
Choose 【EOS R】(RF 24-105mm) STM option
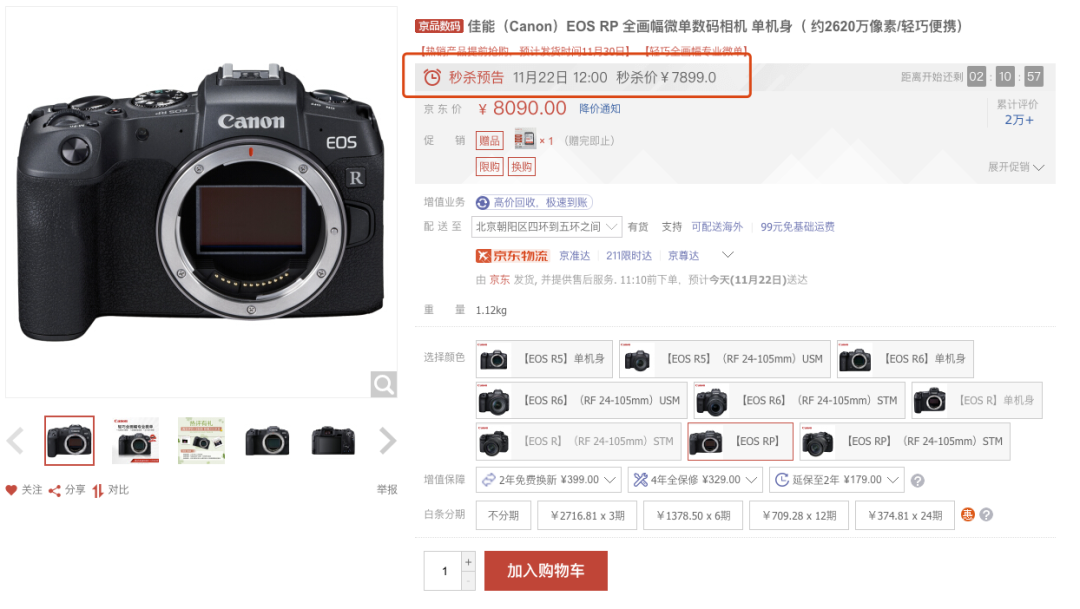578,442
